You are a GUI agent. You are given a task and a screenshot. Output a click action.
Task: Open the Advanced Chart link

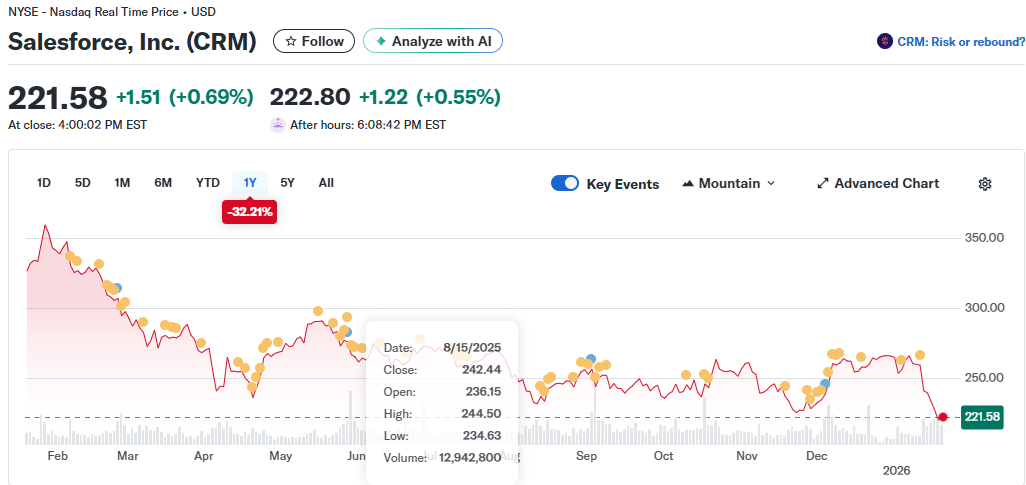pos(878,184)
